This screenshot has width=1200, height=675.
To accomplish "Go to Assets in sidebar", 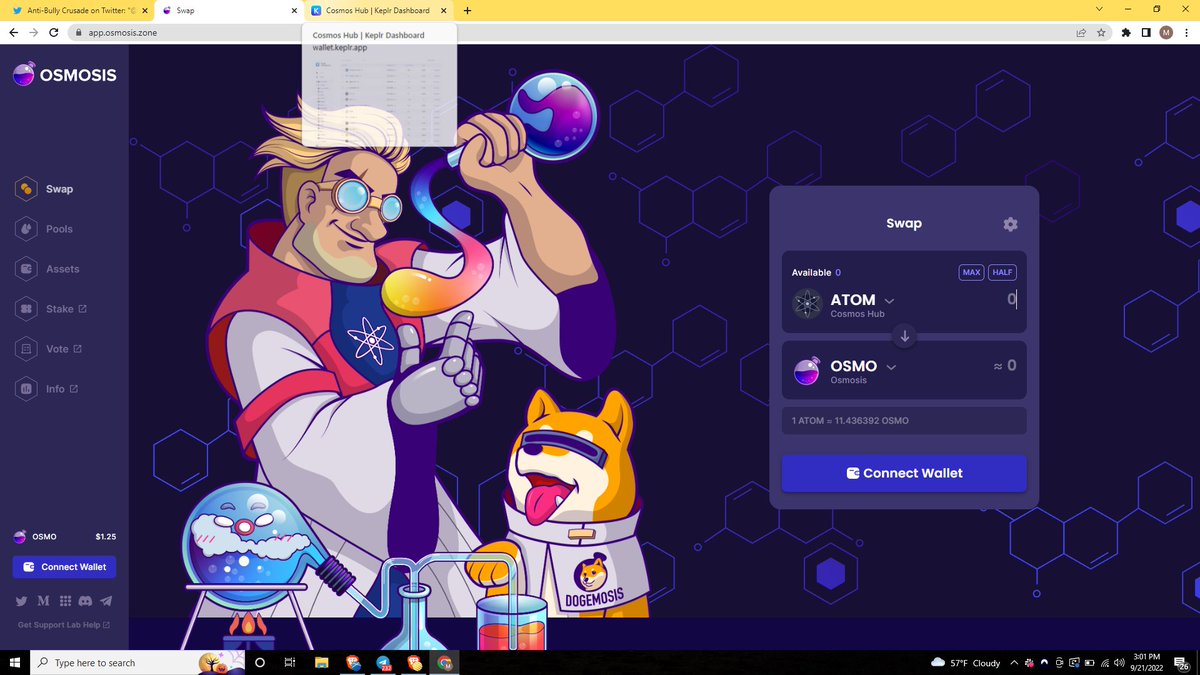I will pos(49,269).
